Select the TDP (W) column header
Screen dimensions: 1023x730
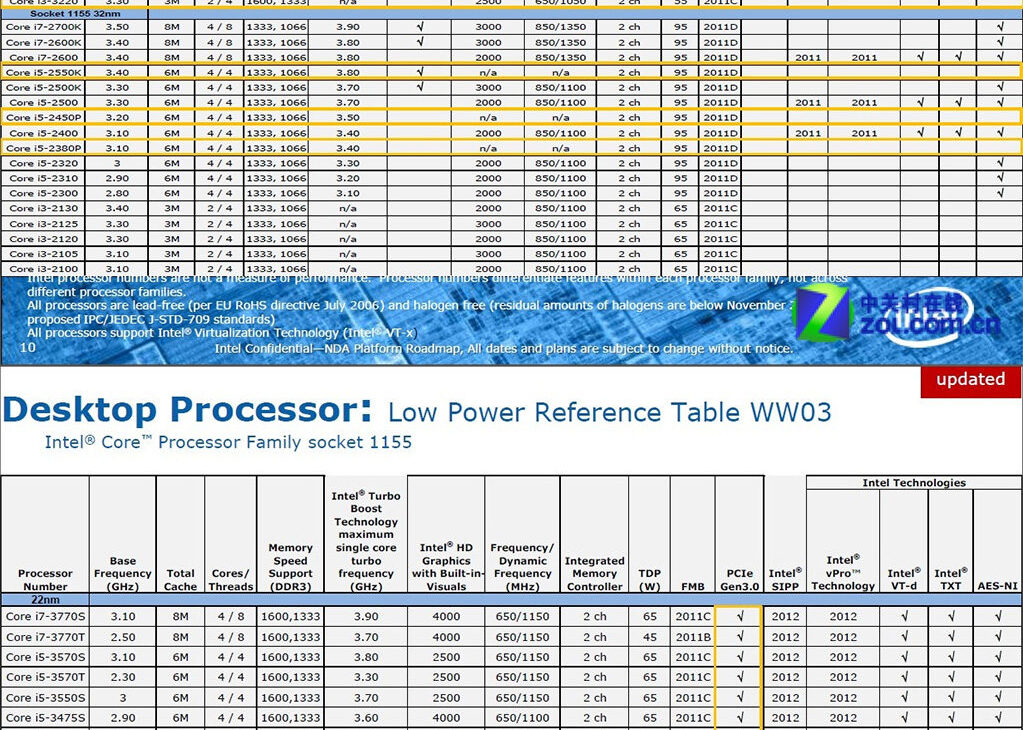tap(648, 580)
